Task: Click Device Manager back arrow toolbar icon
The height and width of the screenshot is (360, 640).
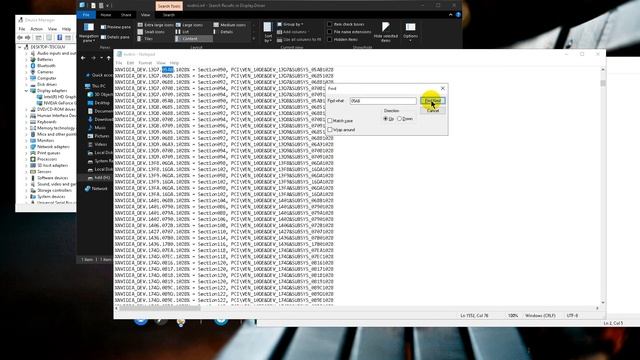Action: 20,38
